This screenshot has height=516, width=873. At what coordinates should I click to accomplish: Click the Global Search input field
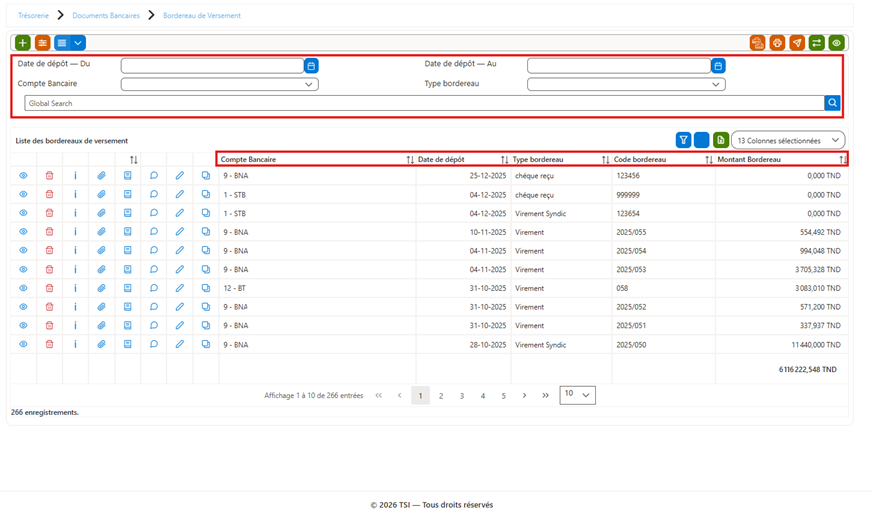(x=424, y=103)
